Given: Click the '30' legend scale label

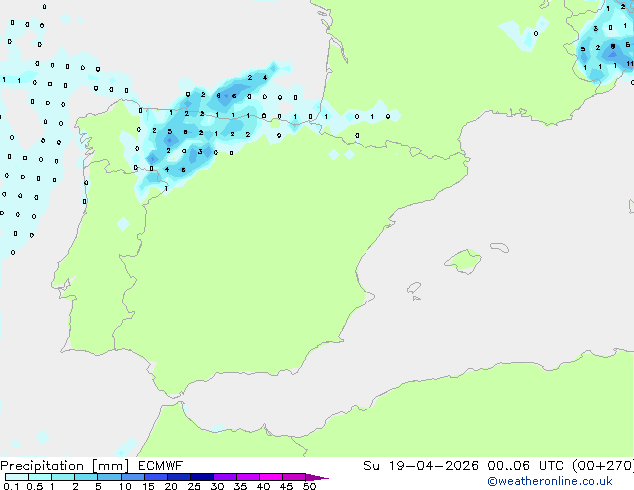Looking at the screenshot, I should pyautogui.click(x=217, y=486).
